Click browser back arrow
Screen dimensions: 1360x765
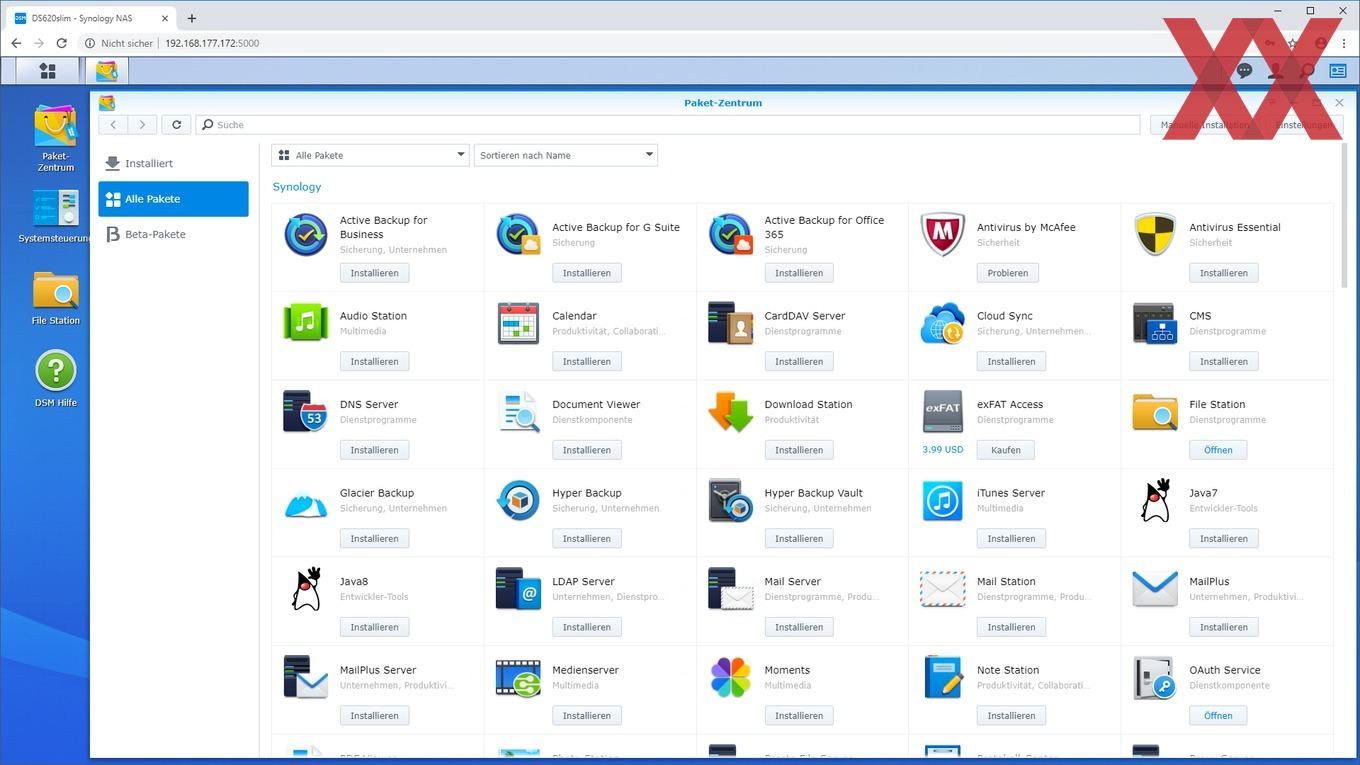pos(16,43)
